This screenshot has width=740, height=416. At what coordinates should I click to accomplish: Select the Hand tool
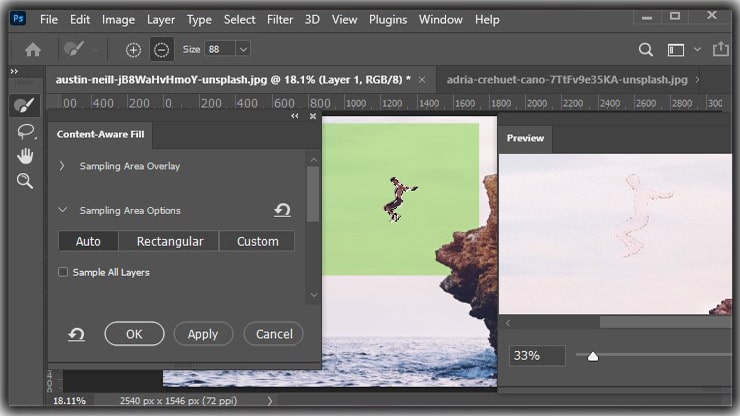click(x=25, y=156)
